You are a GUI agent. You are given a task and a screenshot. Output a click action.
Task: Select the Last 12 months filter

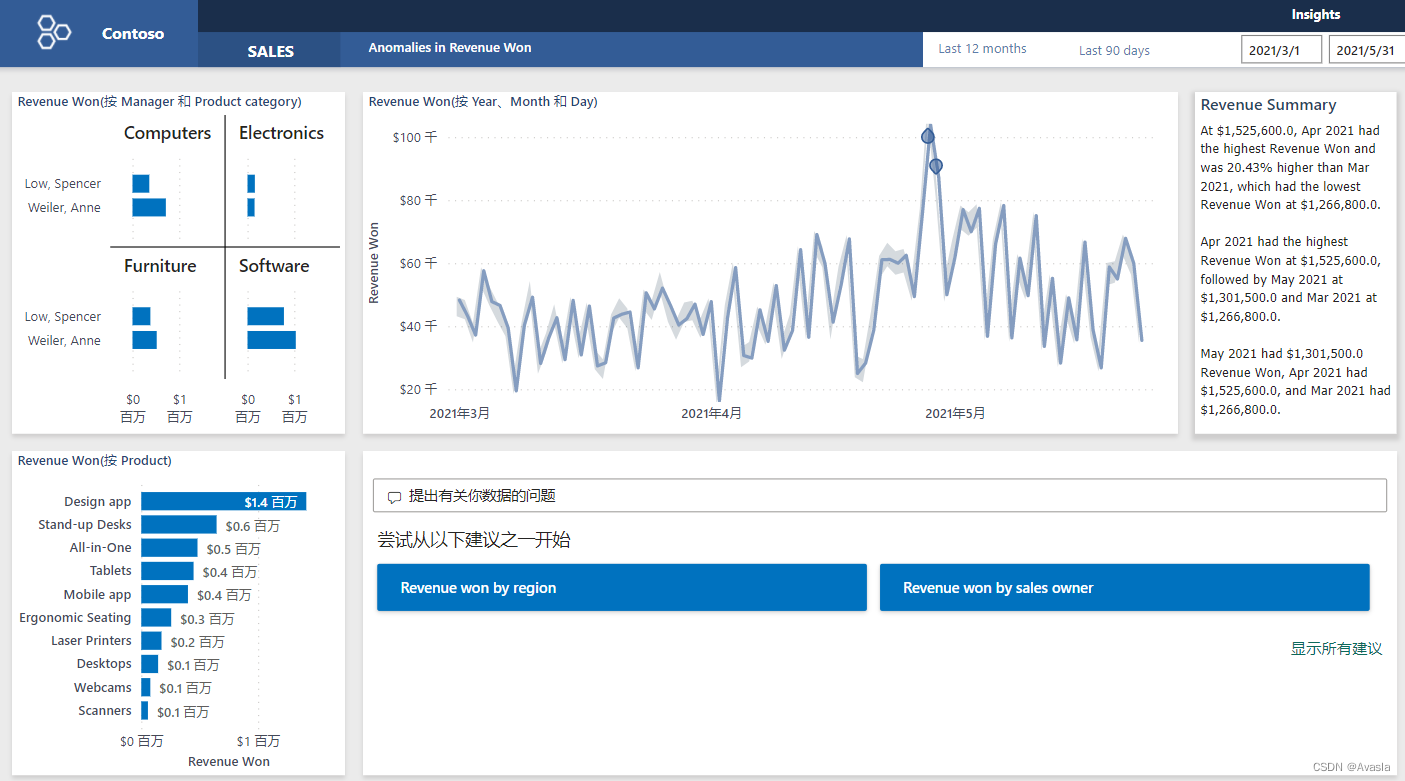click(982, 49)
